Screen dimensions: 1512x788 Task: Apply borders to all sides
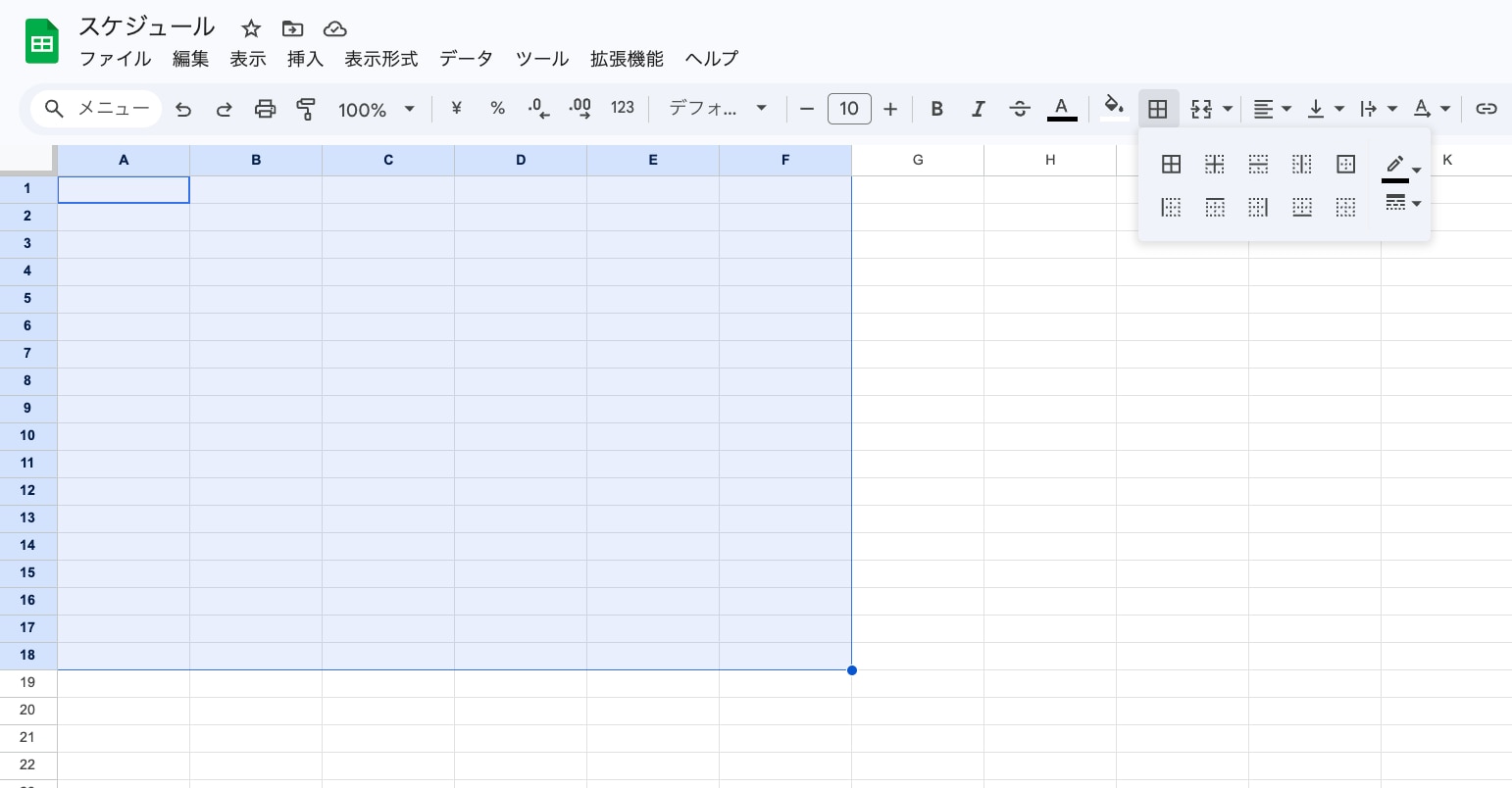click(1171, 164)
